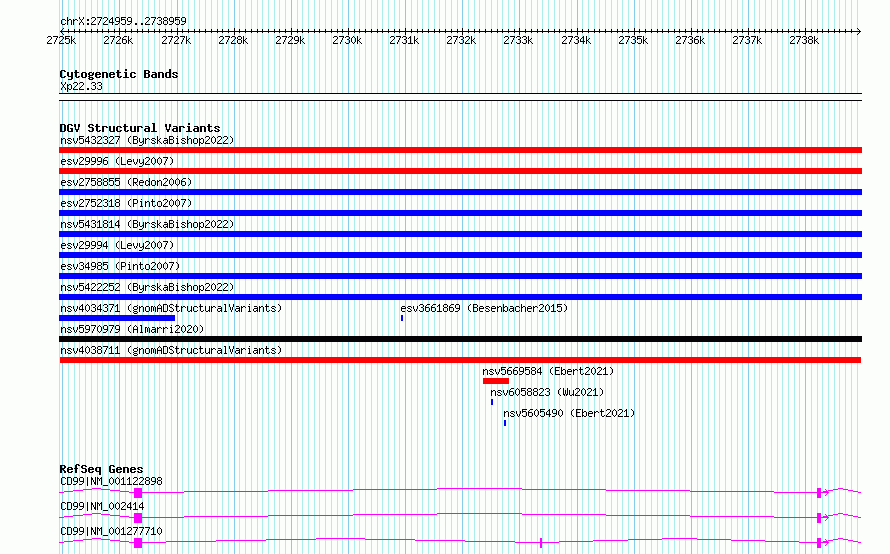This screenshot has height=554, width=890.
Task: Click the tiny esv3661869 Besenbacher2015 marker
Action: [402, 318]
